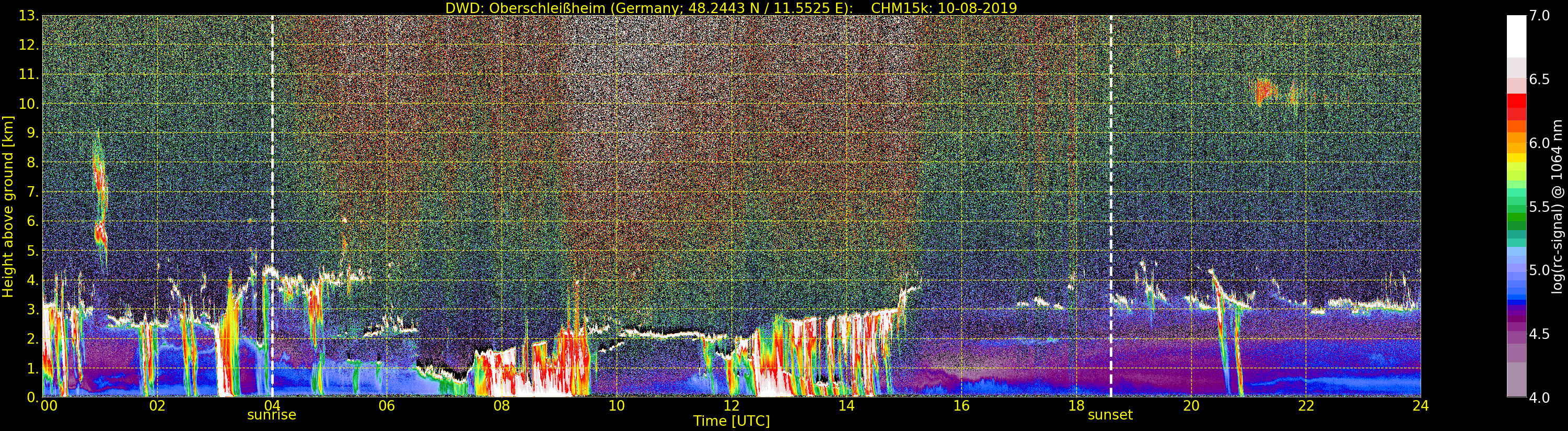Click time axis tick label '20'

coord(1191,405)
